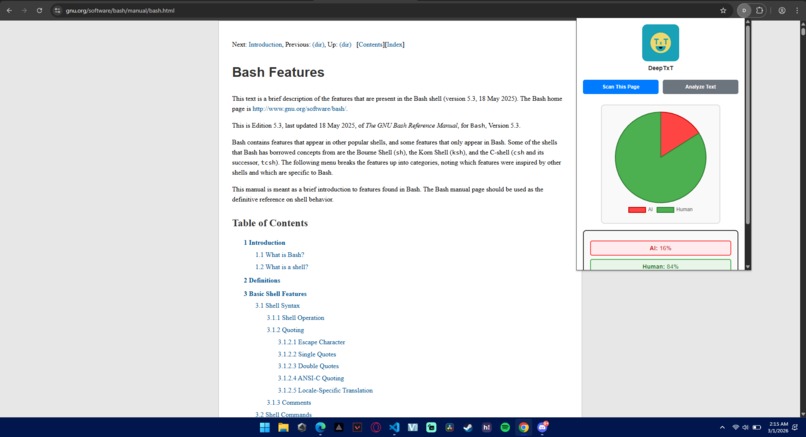This screenshot has width=806, height=437.
Task: Open the Windows Start menu
Action: pos(265,427)
